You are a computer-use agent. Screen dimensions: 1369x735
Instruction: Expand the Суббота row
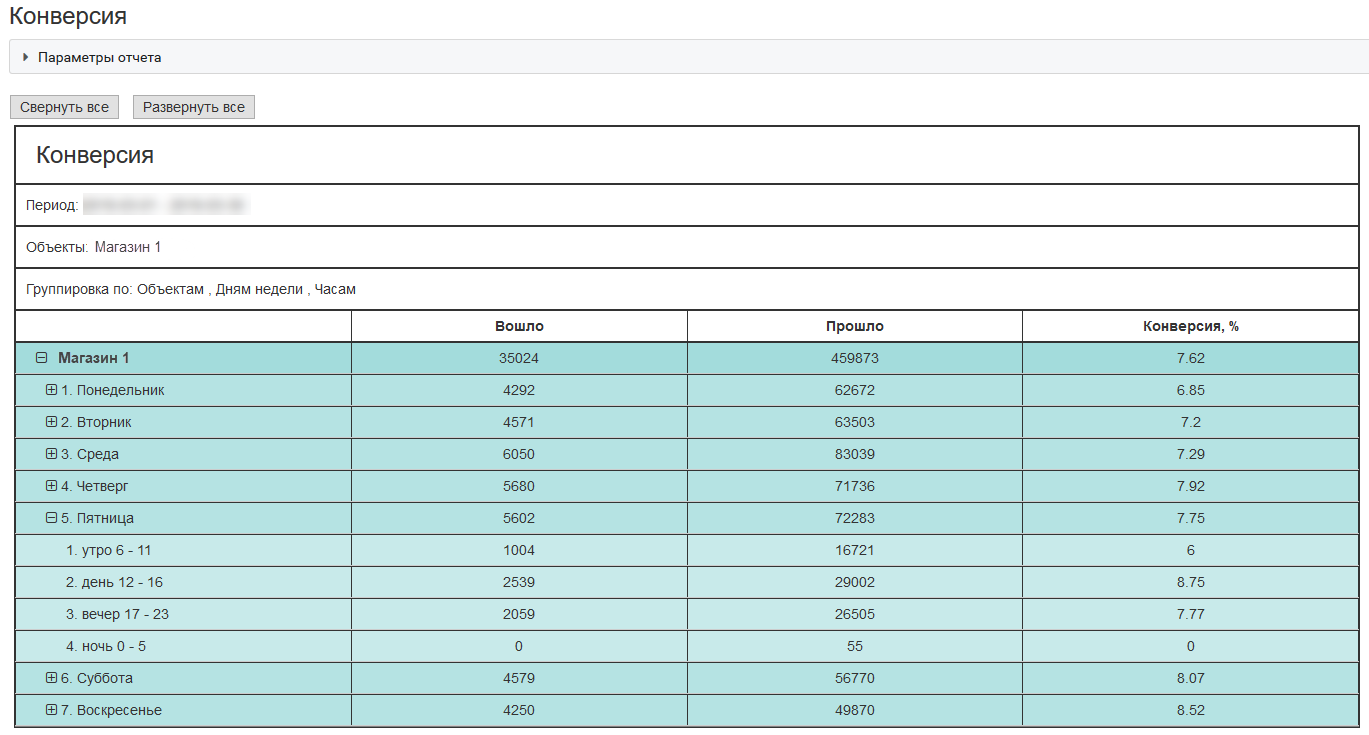(x=51, y=678)
